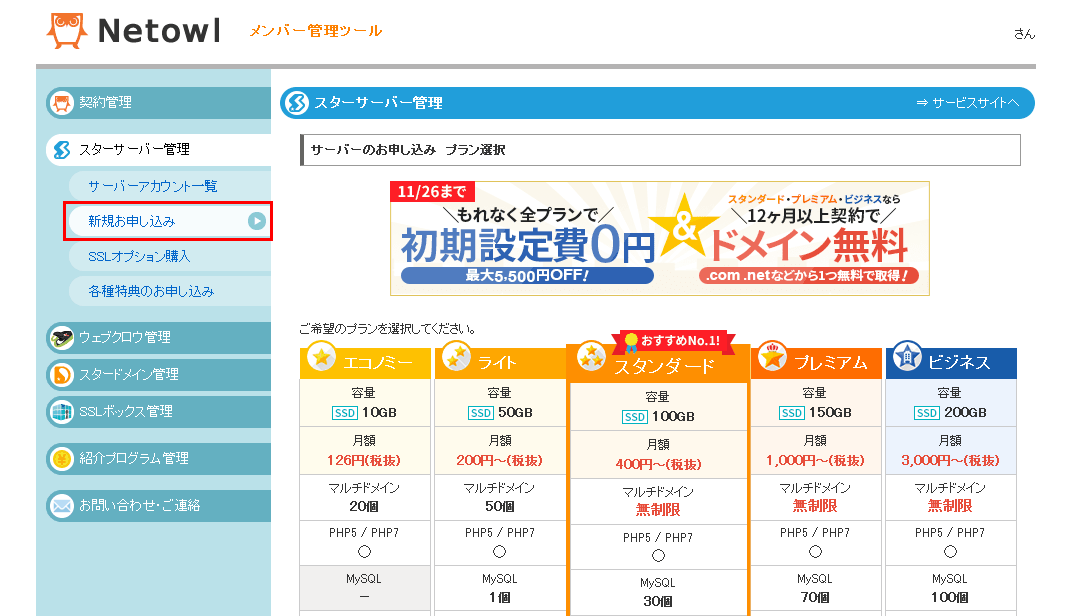Open the スタードメイン管理 menu
This screenshot has width=1073, height=616.
[159, 375]
